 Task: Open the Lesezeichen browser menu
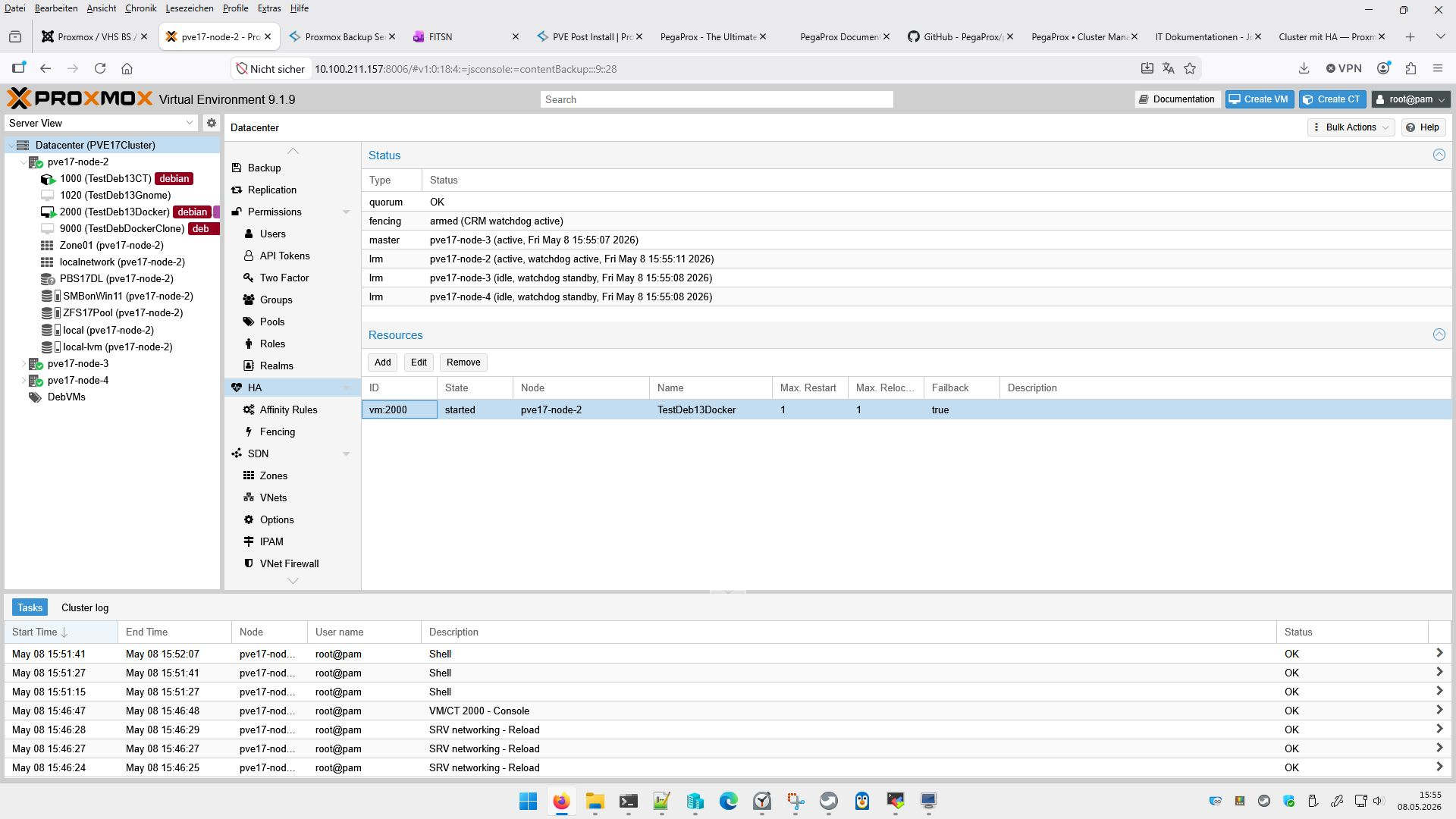[189, 8]
